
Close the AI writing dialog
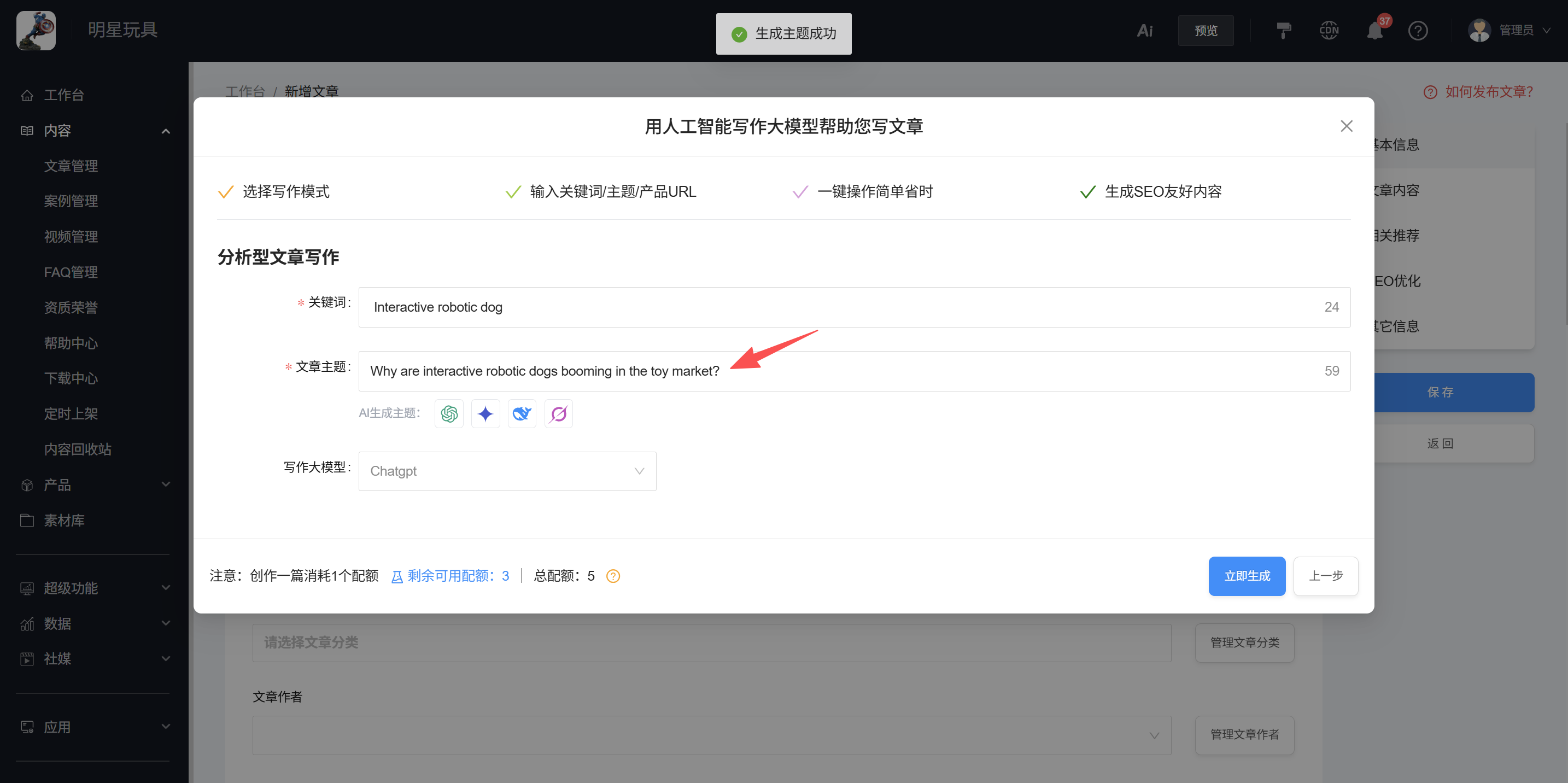[1347, 126]
